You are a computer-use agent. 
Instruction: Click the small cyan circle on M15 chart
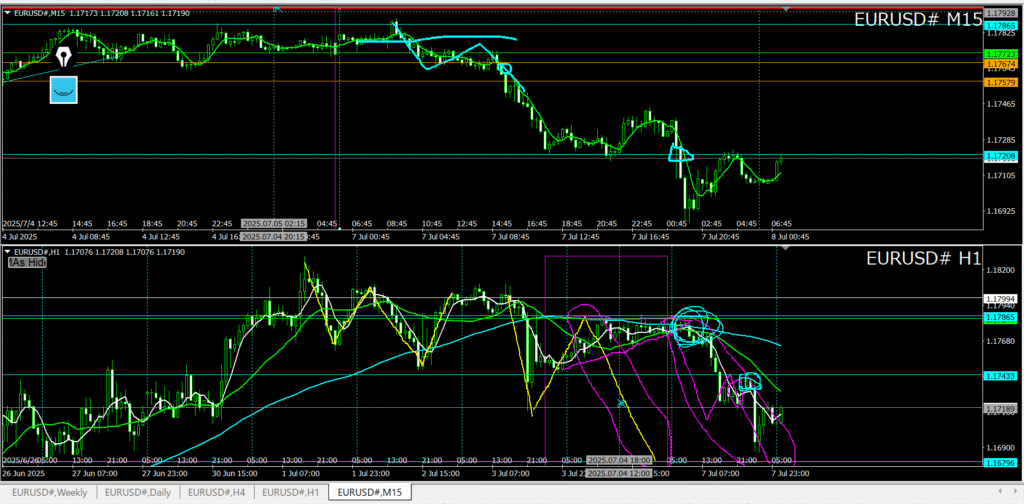504,69
